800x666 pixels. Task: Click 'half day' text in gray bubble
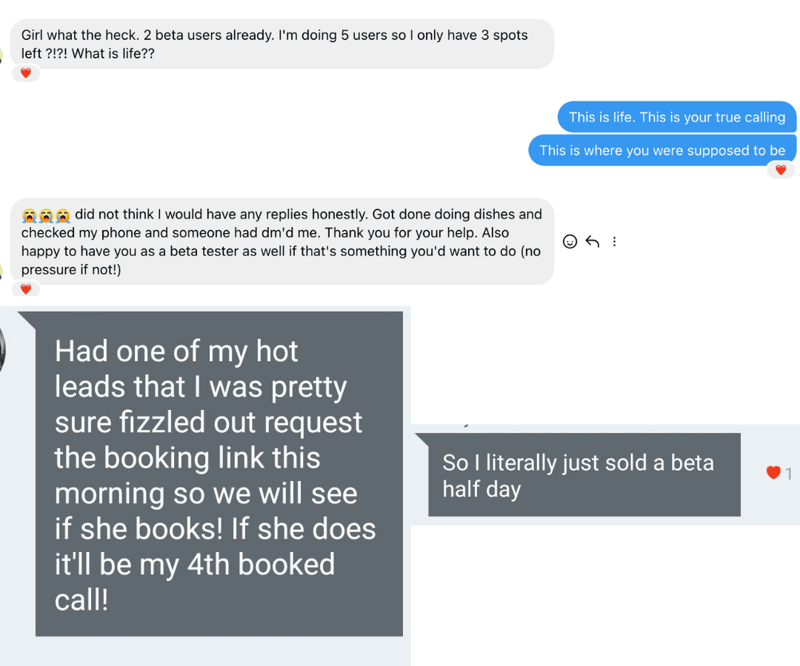pos(482,489)
